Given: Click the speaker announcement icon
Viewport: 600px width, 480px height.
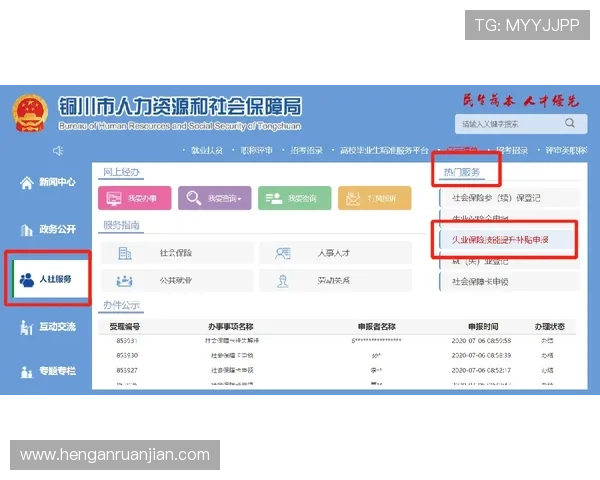Looking at the screenshot, I should click(58, 151).
